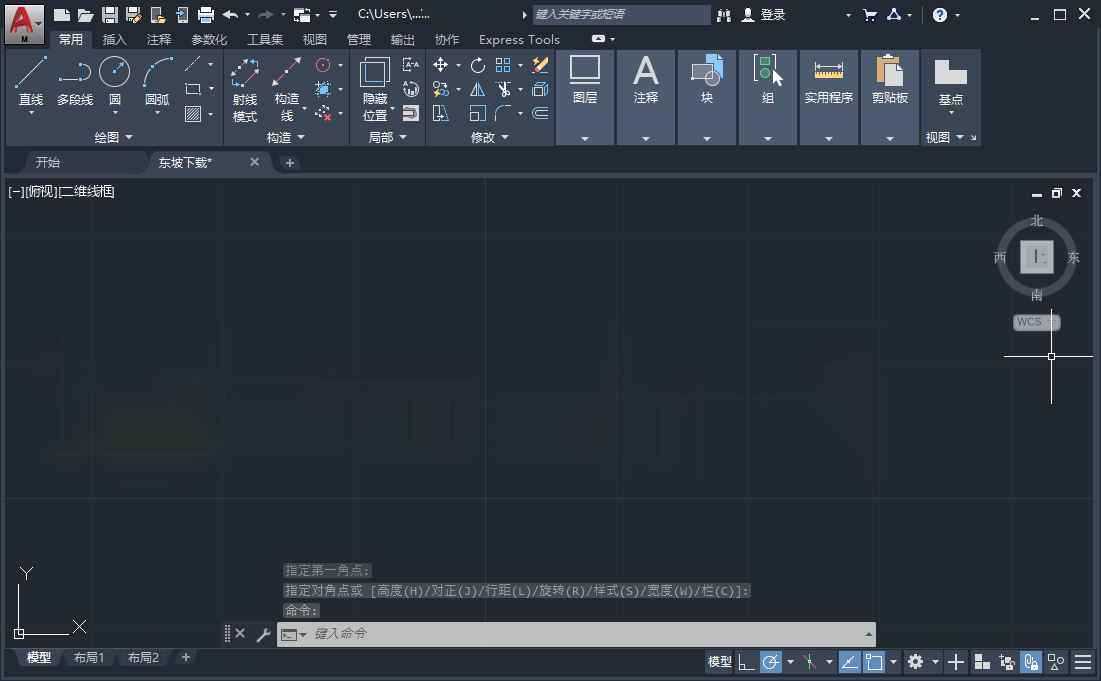Click the ViewCube top face
The height and width of the screenshot is (681, 1101).
pos(1036,257)
